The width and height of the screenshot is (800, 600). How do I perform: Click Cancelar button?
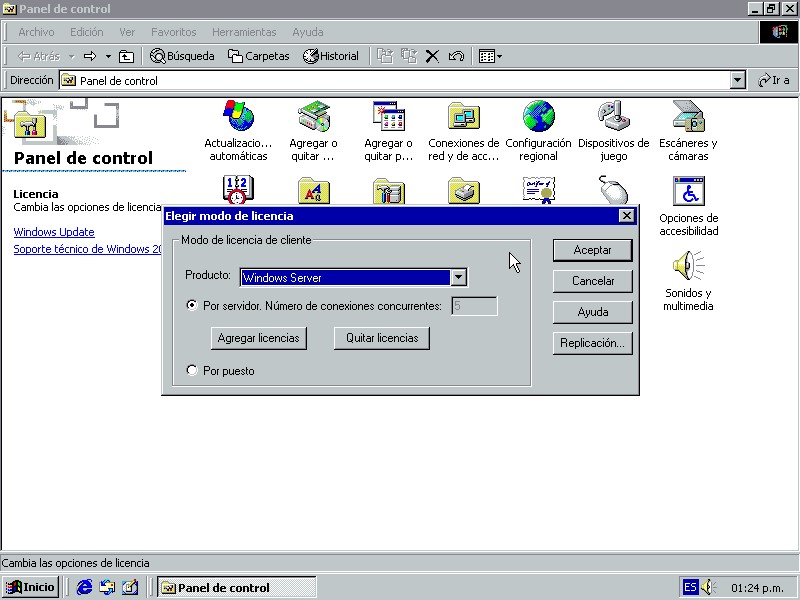[x=592, y=281]
